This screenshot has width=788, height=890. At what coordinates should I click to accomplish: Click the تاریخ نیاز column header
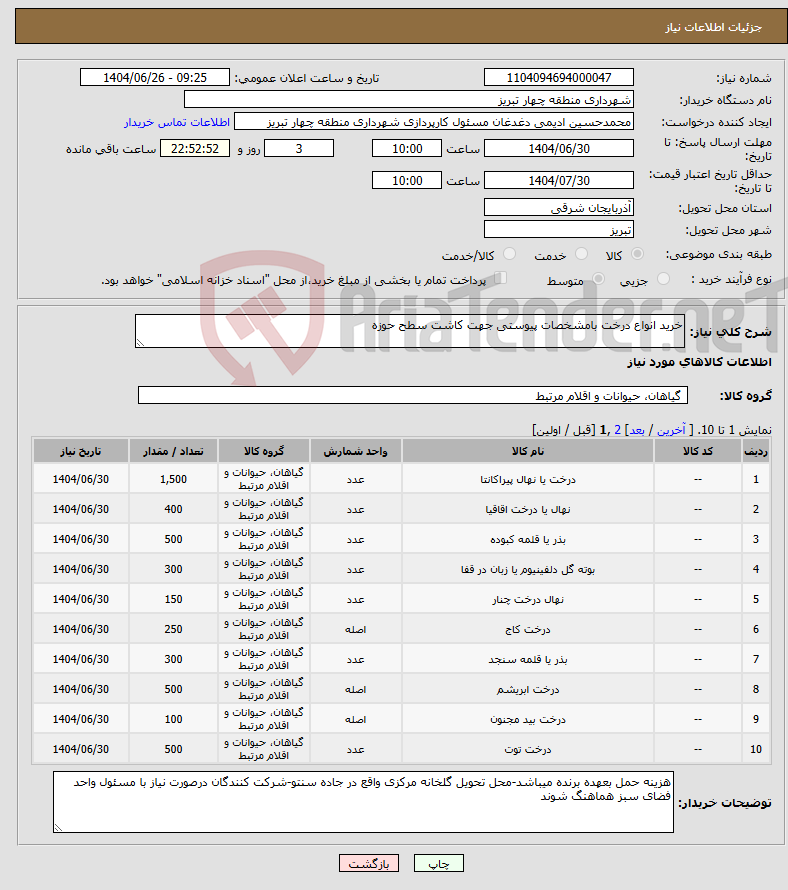coord(81,451)
